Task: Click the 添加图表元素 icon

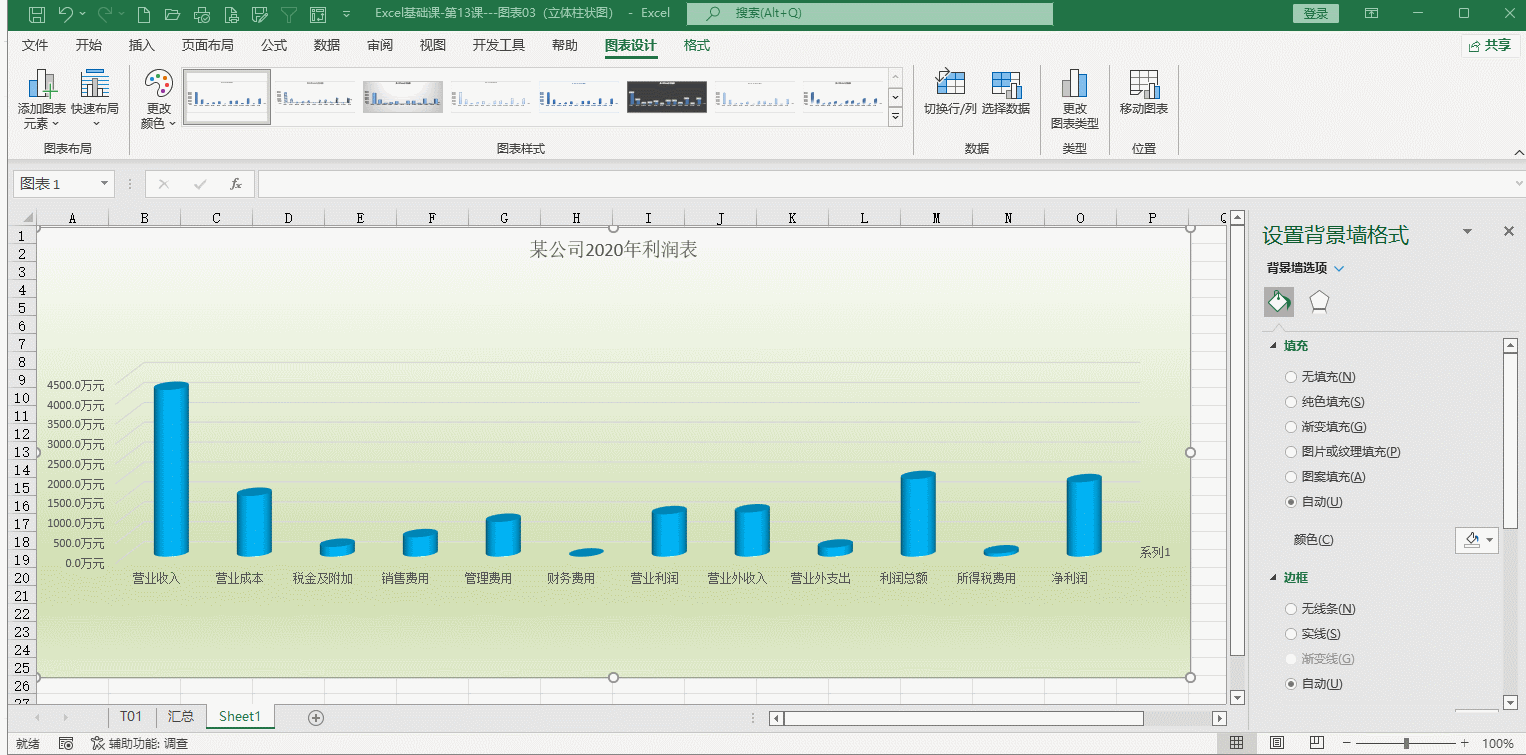Action: click(x=41, y=86)
